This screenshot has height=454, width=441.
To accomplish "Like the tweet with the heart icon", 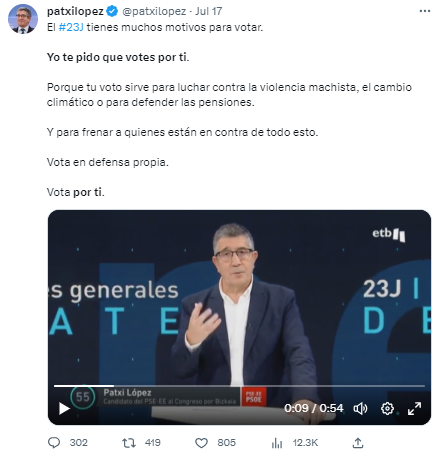I will coord(201,443).
